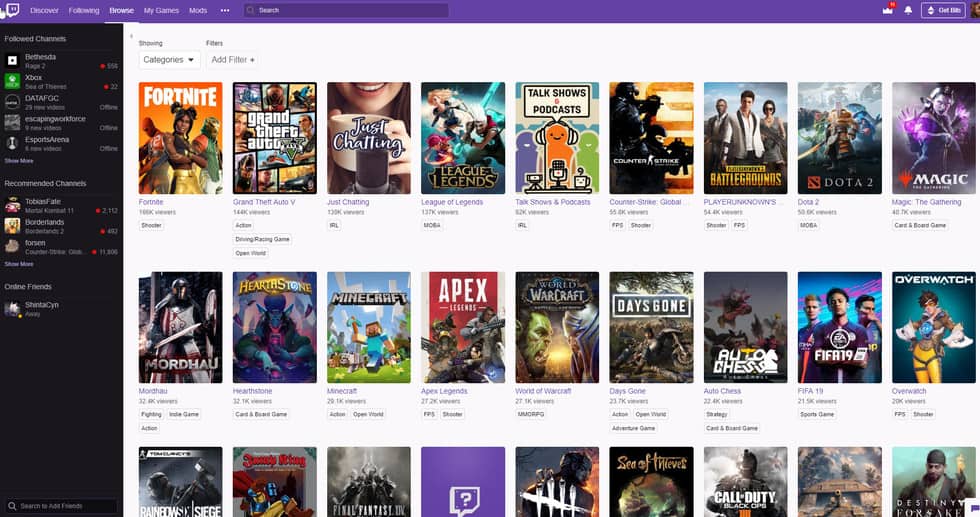Open the Counter-Strike: Global title link
This screenshot has width=980, height=517.
tap(649, 202)
